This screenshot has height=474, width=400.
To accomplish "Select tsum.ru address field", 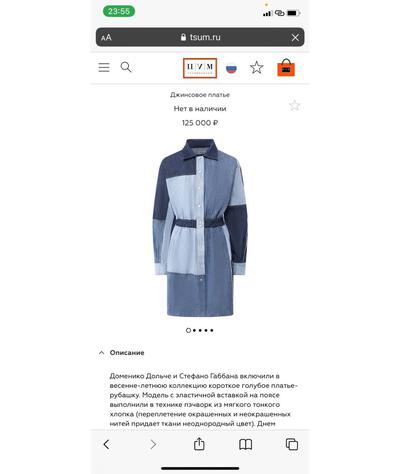I will click(200, 37).
